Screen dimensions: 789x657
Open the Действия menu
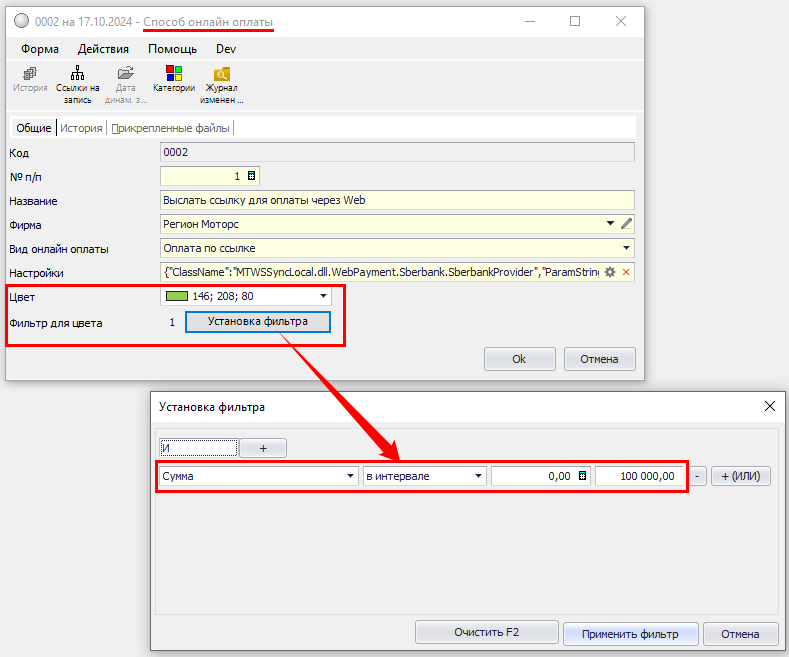point(103,48)
